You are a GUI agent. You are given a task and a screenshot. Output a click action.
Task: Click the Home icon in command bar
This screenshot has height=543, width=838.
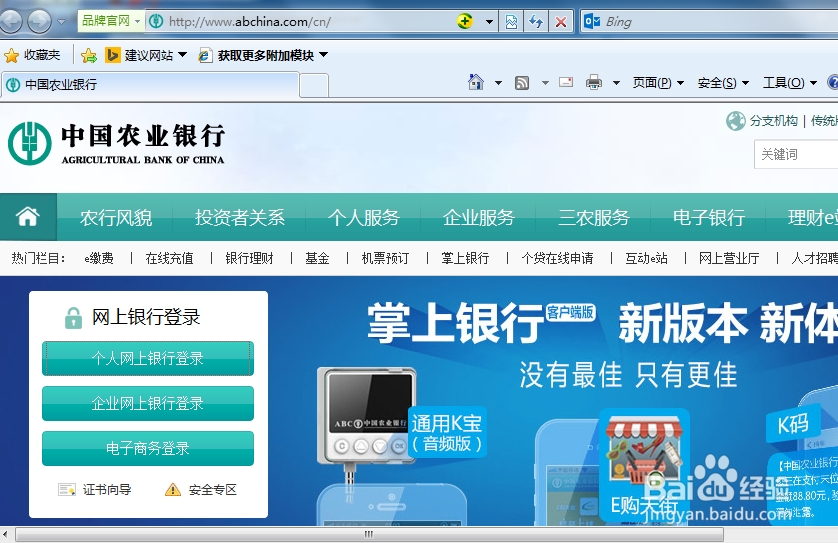[x=476, y=82]
